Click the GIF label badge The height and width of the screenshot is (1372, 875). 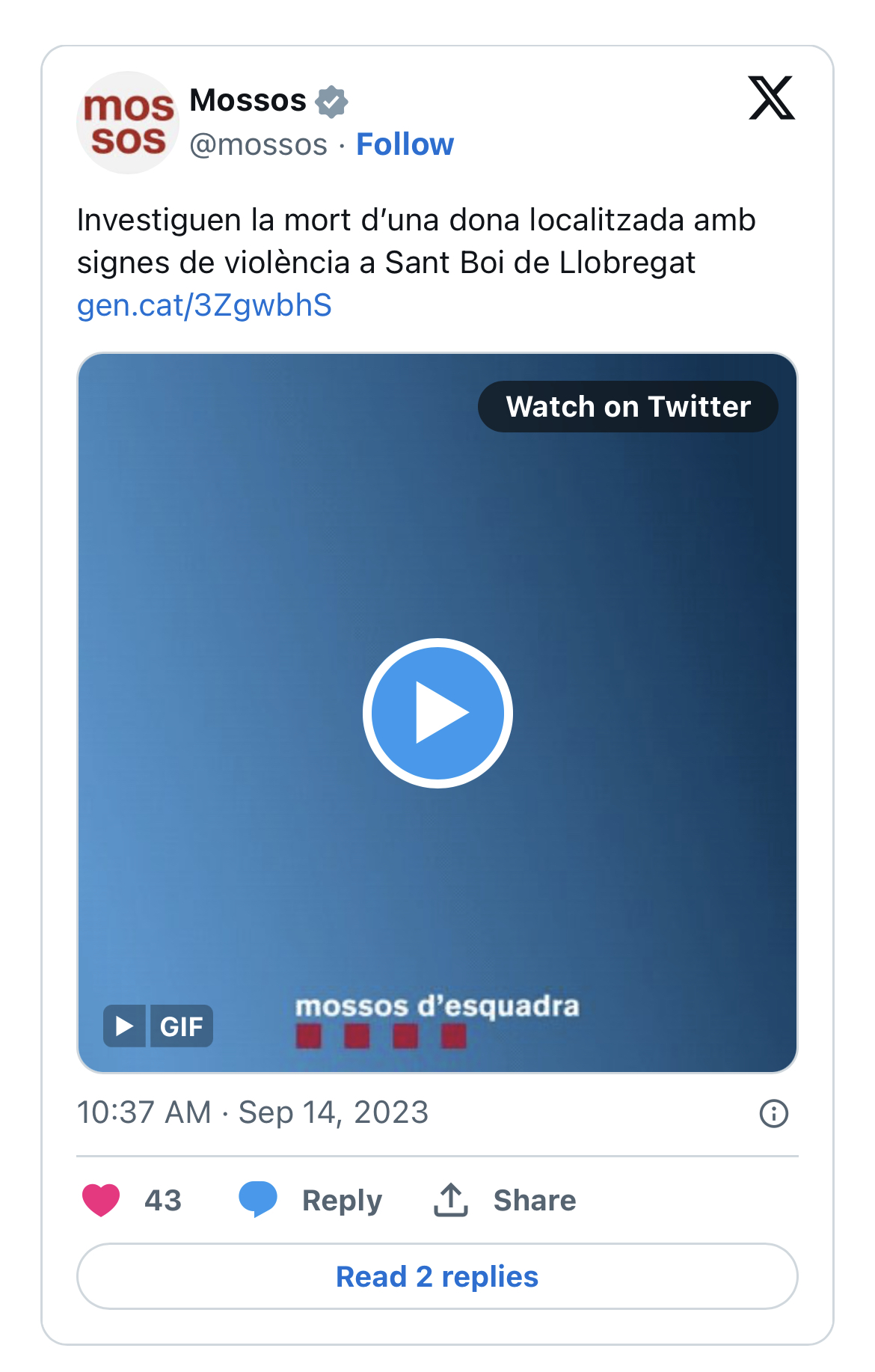[182, 1026]
